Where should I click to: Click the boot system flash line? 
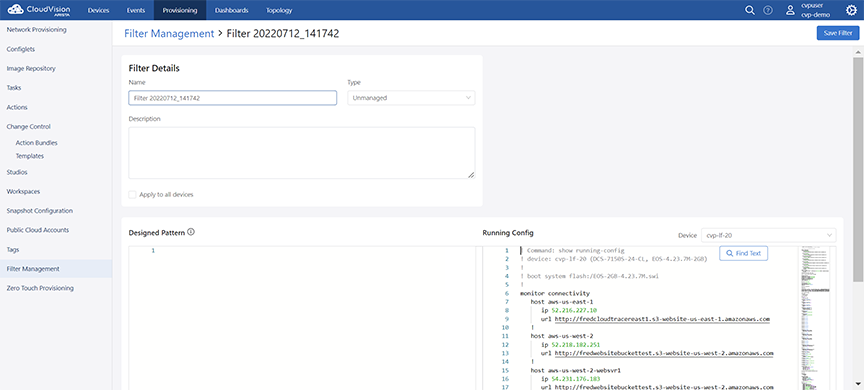[x=590, y=276]
